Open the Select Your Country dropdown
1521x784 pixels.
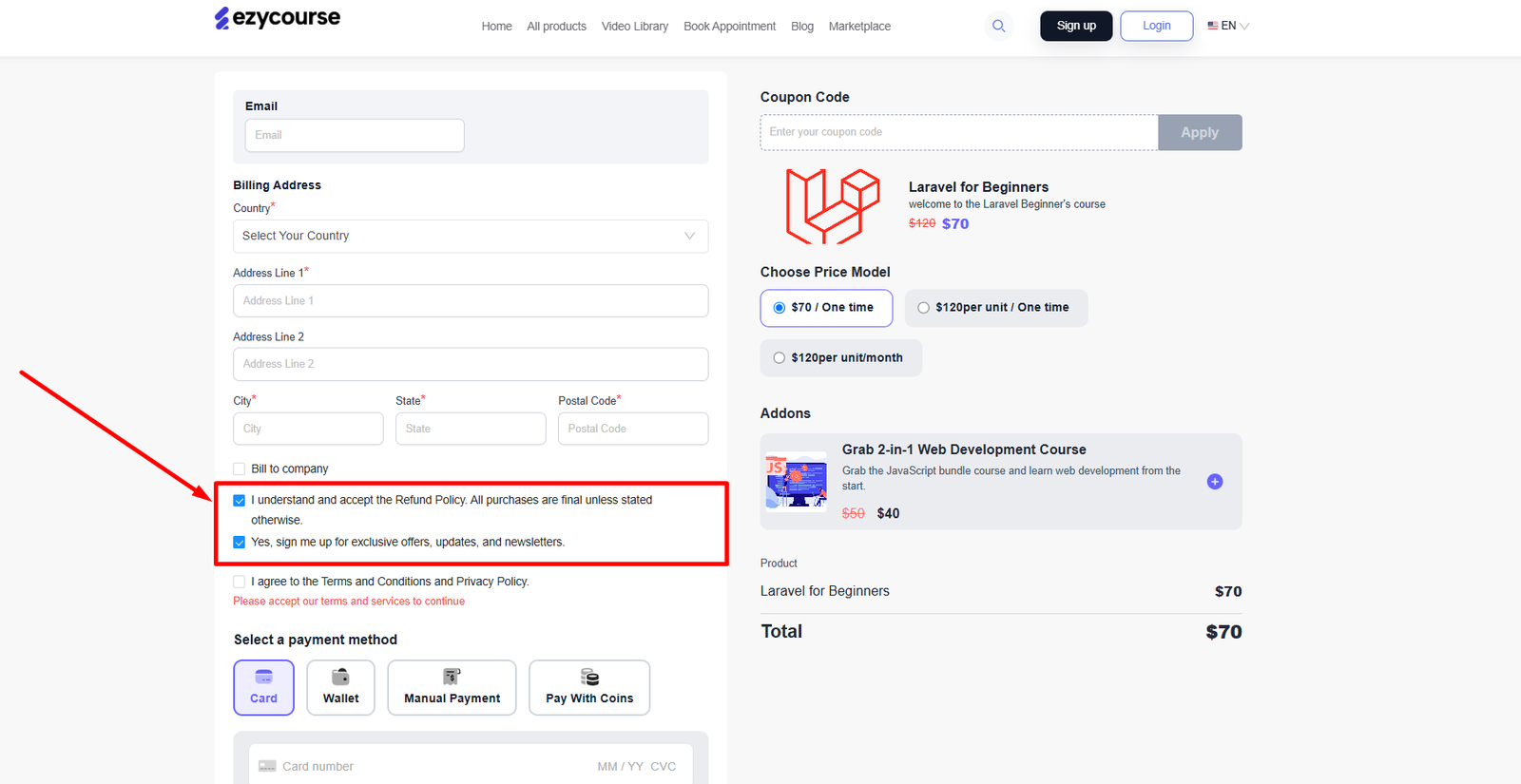pyautogui.click(x=471, y=237)
